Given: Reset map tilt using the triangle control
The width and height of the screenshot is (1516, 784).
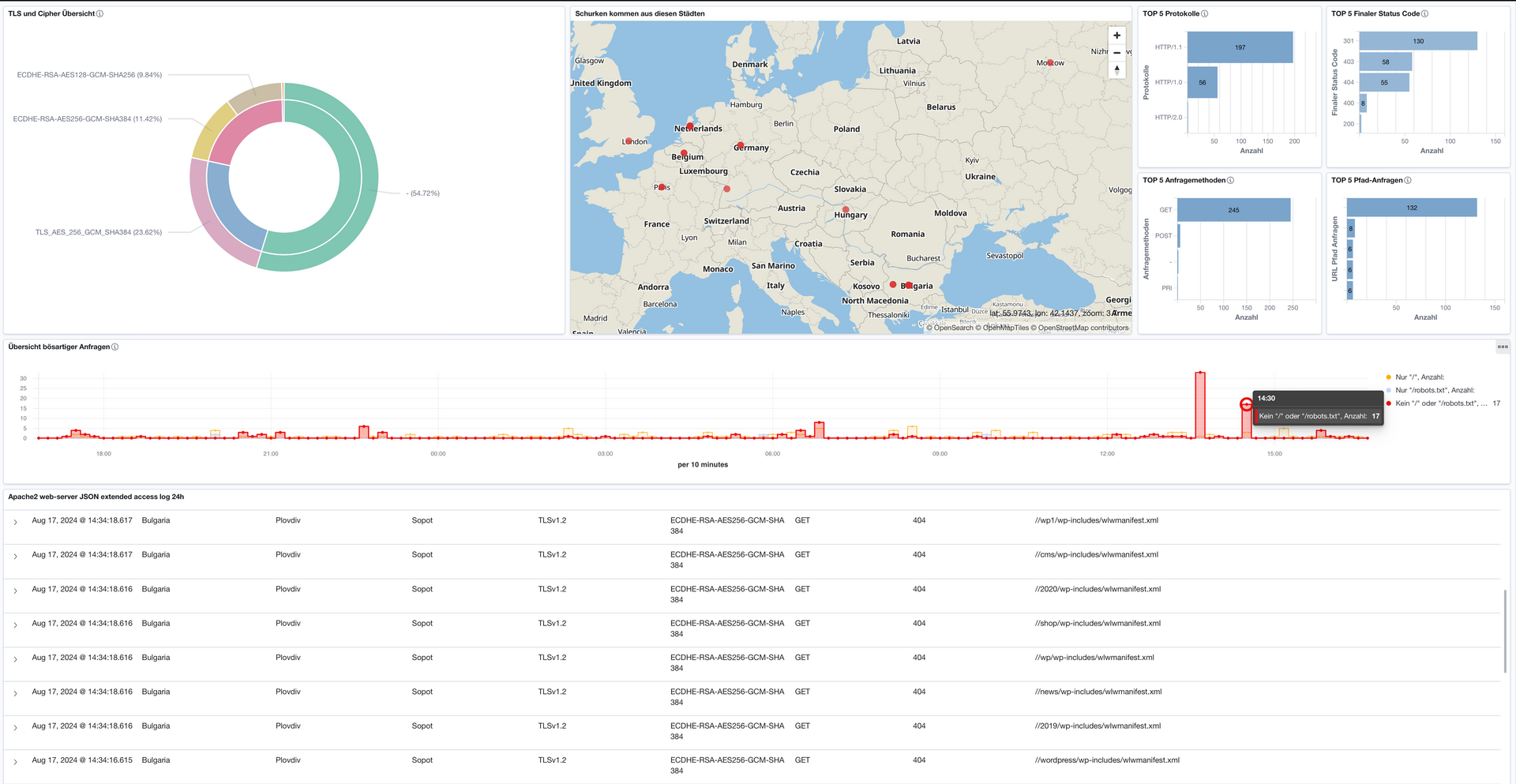Looking at the screenshot, I should click(x=1116, y=69).
